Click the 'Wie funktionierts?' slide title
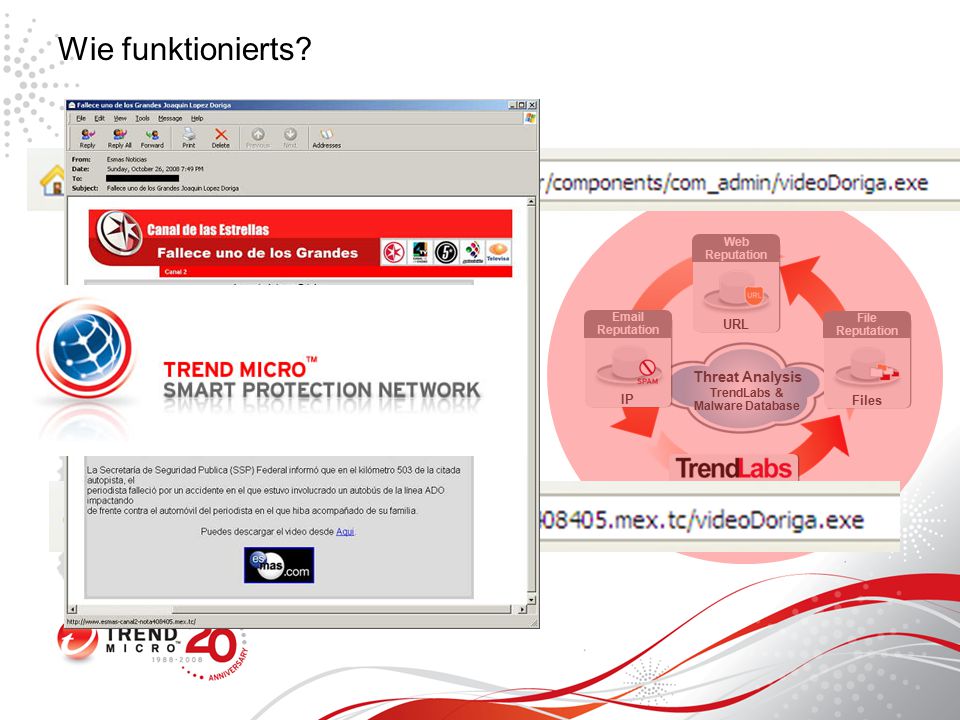 tap(184, 48)
